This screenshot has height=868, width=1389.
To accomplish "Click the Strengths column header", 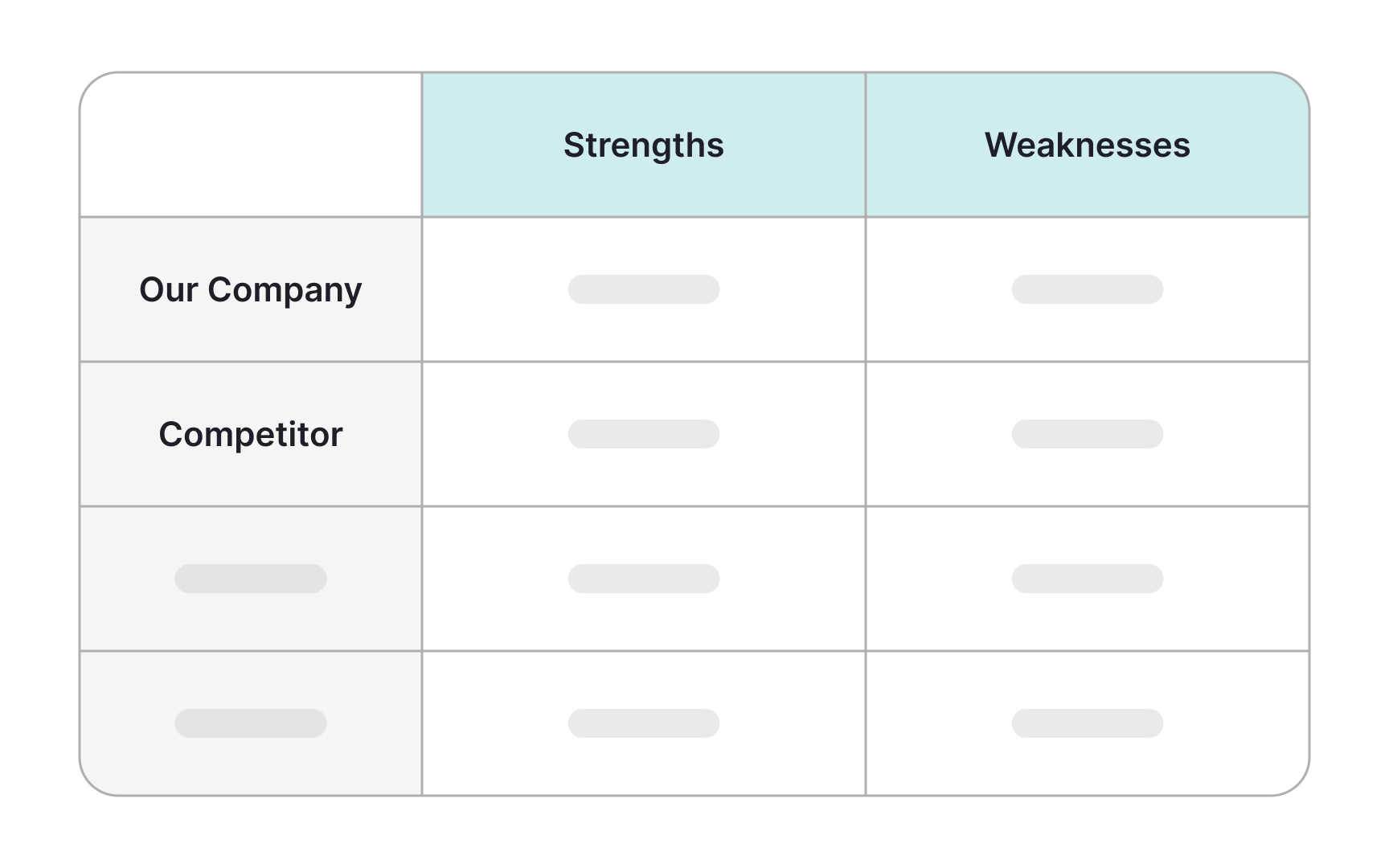I will pos(643,145).
